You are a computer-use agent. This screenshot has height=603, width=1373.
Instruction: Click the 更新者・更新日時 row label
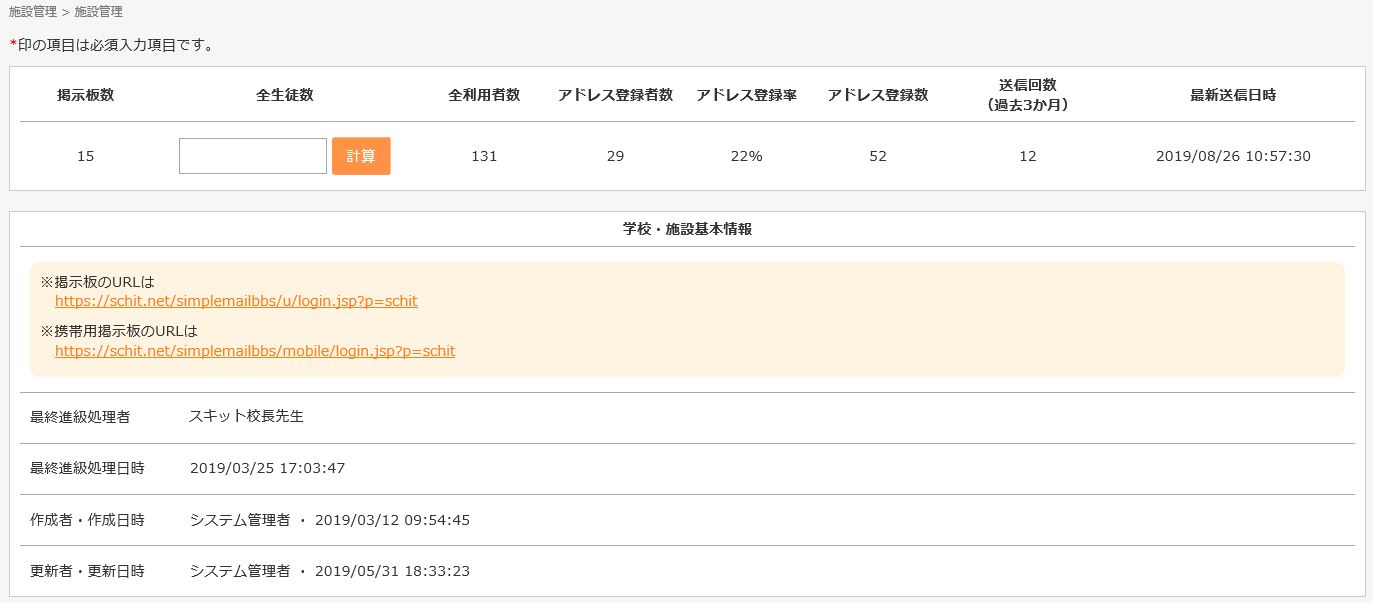(x=87, y=571)
